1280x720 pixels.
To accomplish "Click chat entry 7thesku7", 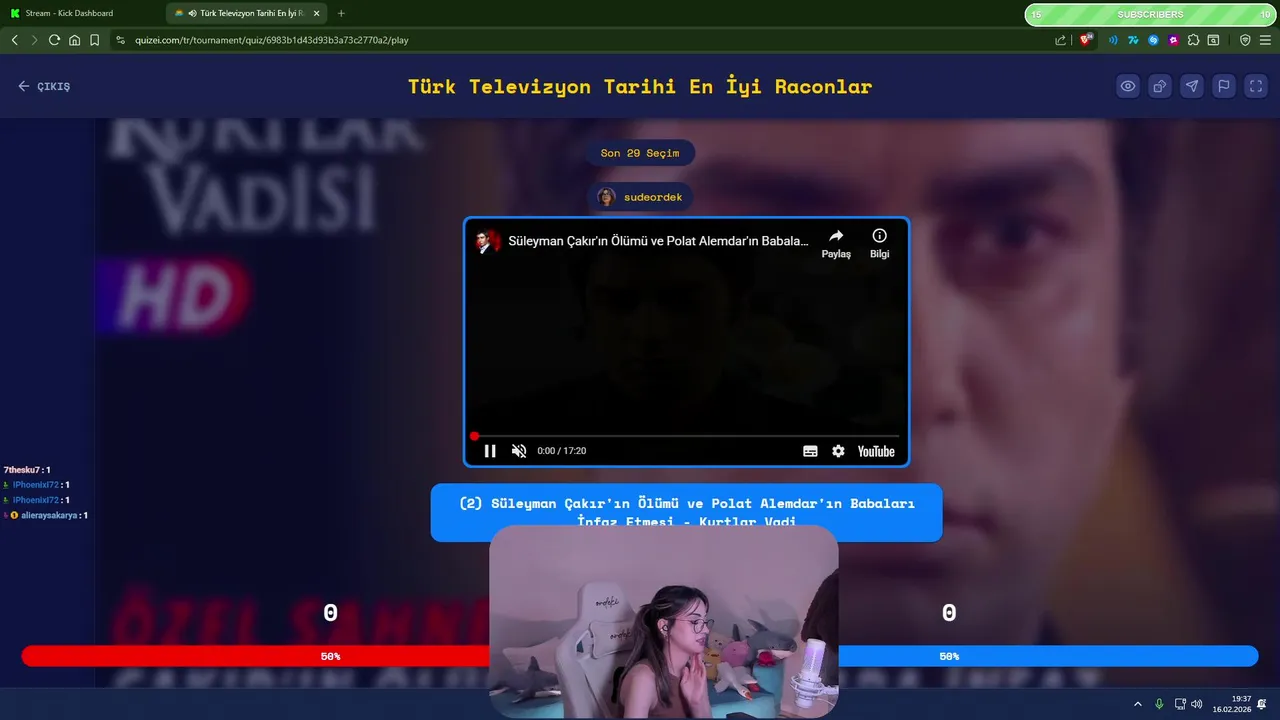I will pyautogui.click(x=27, y=470).
